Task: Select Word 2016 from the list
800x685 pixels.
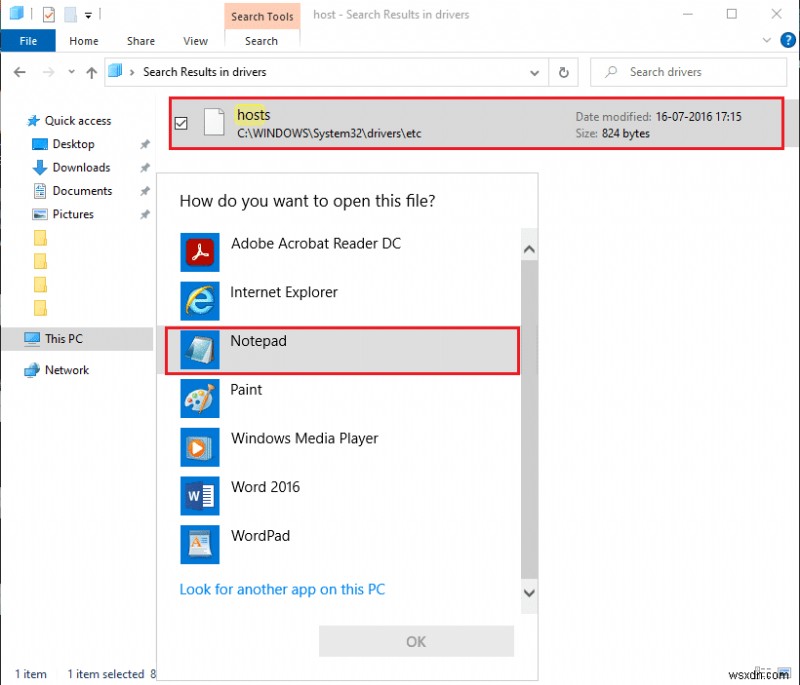Action: (x=265, y=487)
